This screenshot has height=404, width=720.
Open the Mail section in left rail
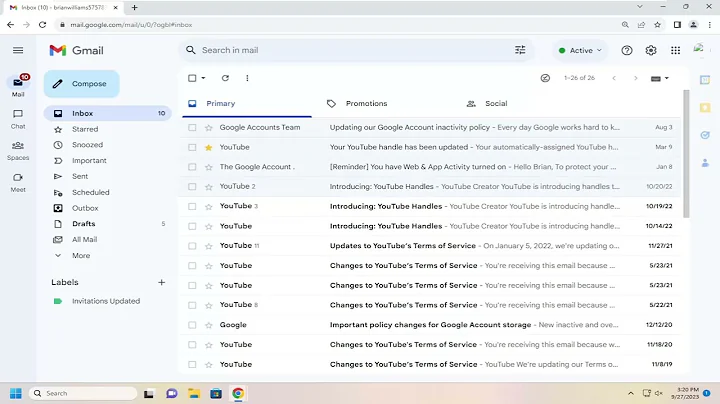[18, 86]
